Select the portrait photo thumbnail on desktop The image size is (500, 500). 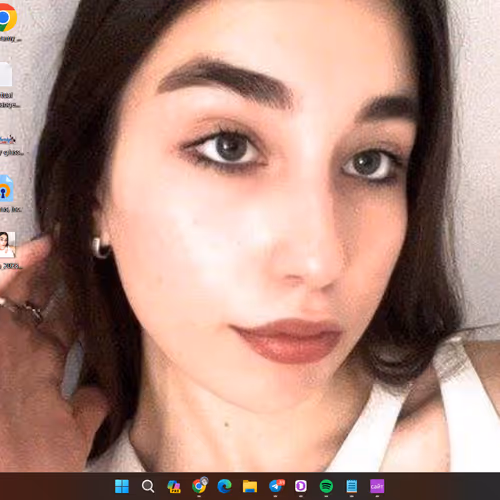click(7, 245)
